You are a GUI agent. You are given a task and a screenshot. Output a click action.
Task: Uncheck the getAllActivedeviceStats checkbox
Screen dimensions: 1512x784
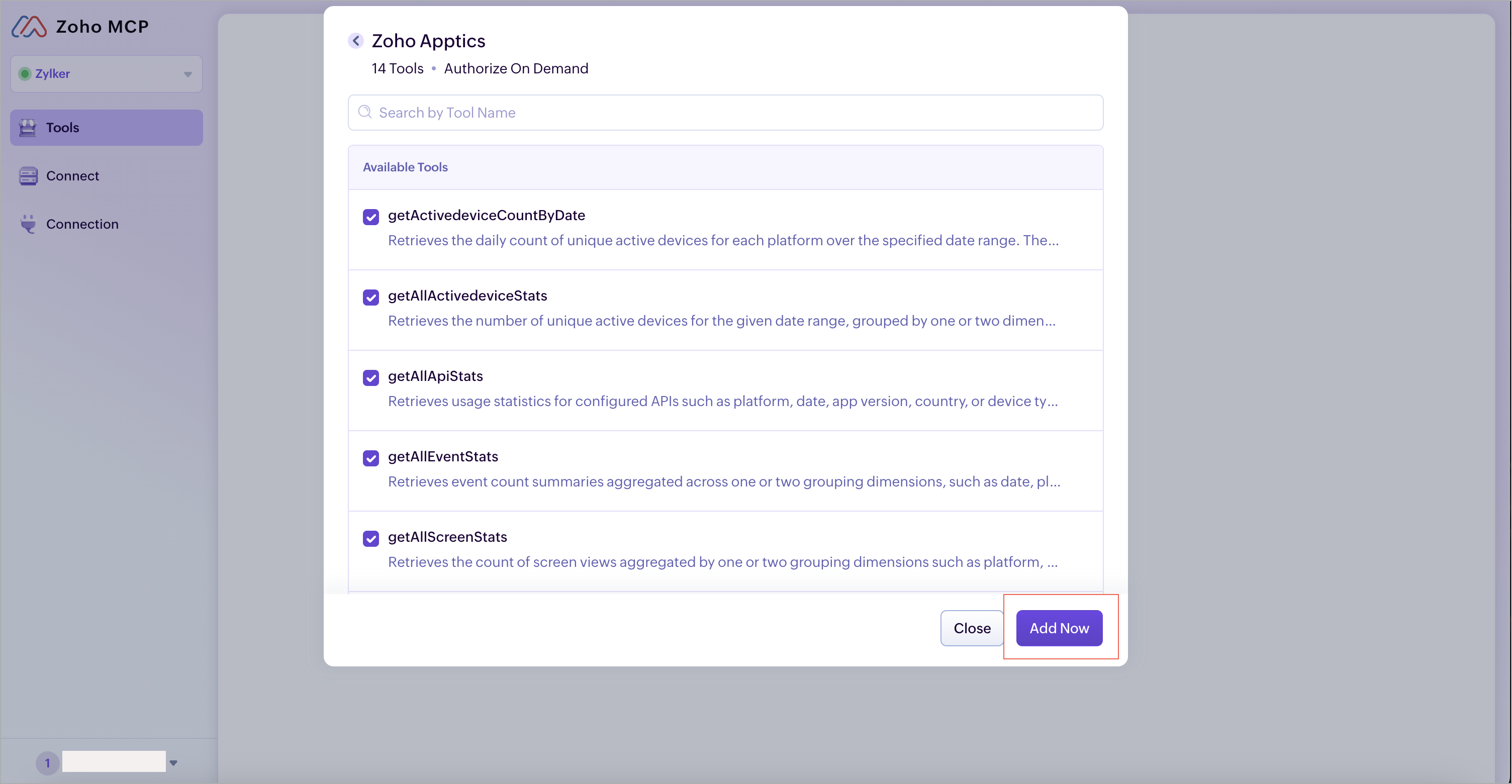(x=370, y=298)
